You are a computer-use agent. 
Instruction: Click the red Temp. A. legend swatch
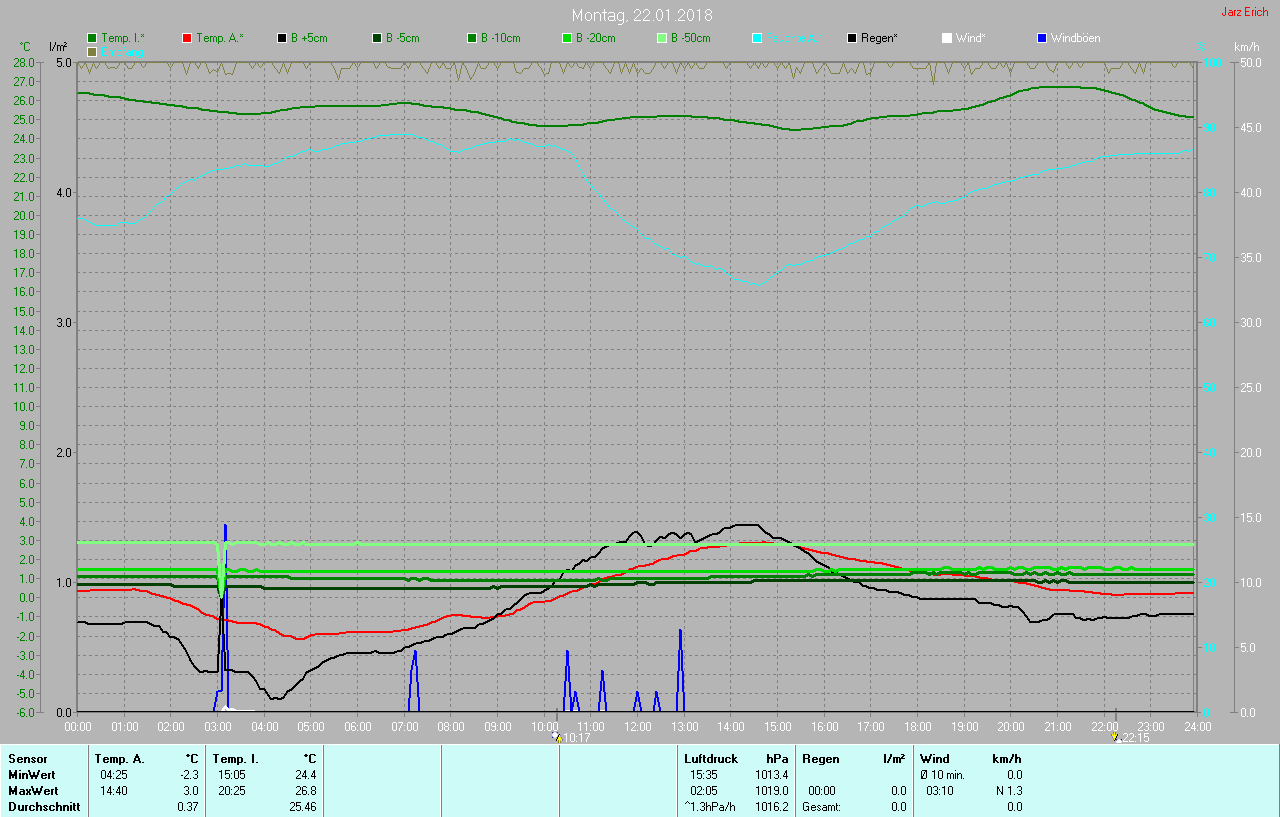[x=187, y=38]
